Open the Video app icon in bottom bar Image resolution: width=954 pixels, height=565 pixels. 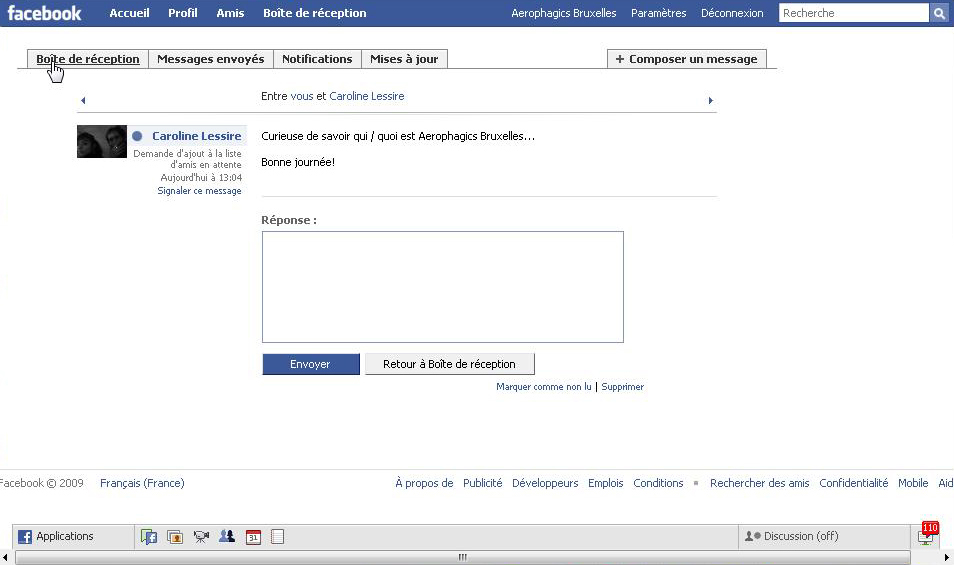click(x=201, y=537)
